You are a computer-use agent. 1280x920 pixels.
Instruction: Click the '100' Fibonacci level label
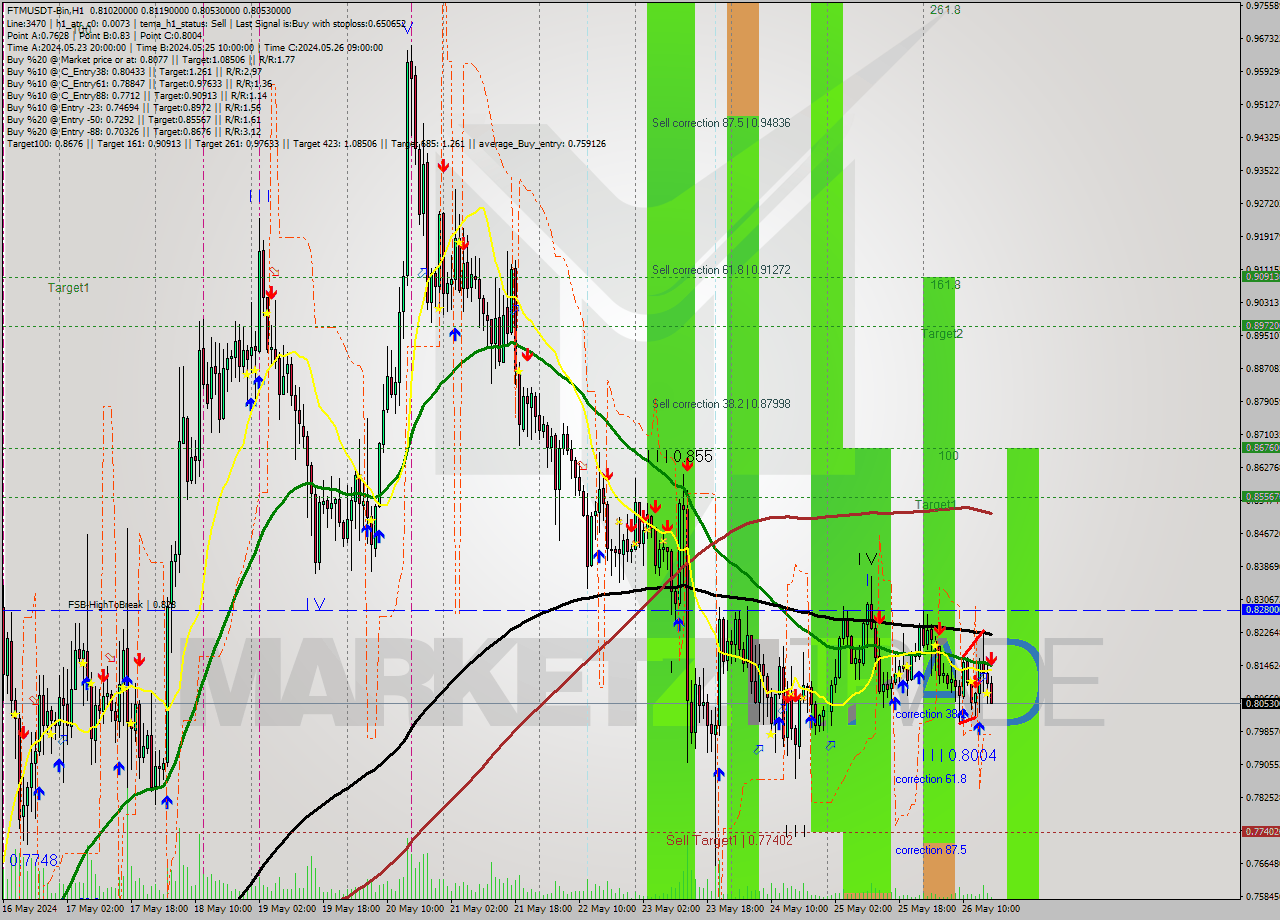click(x=948, y=456)
